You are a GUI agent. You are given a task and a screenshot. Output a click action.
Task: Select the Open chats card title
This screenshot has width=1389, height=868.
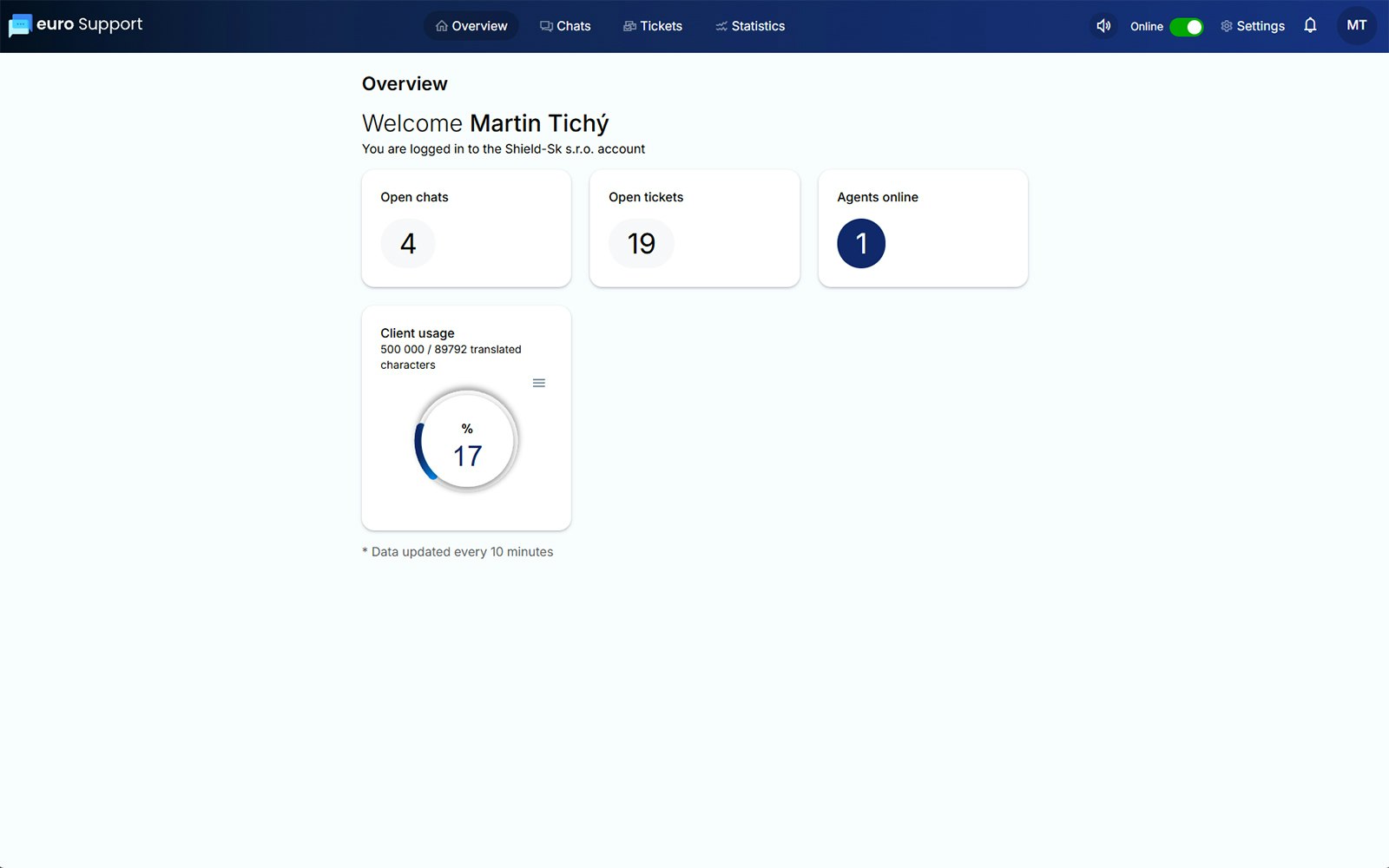[414, 197]
